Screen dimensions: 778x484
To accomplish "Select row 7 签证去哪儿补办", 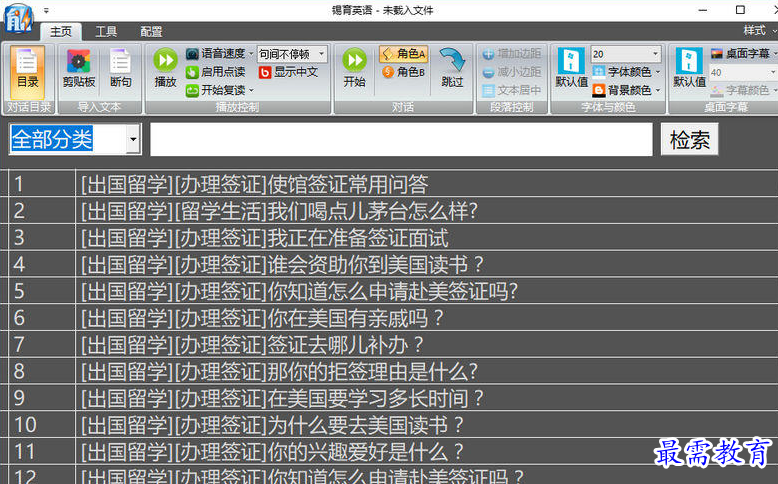I will click(389, 345).
